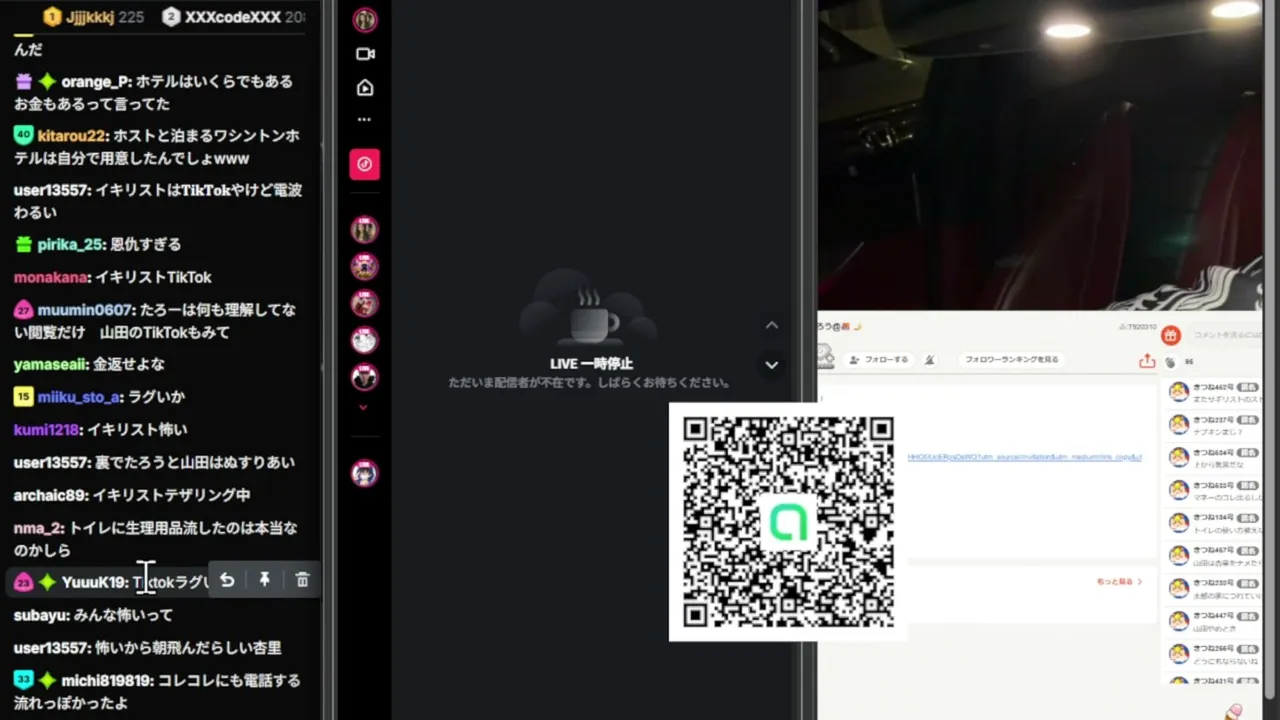Click second-place gifter XXXcodeXXX

click(231, 17)
